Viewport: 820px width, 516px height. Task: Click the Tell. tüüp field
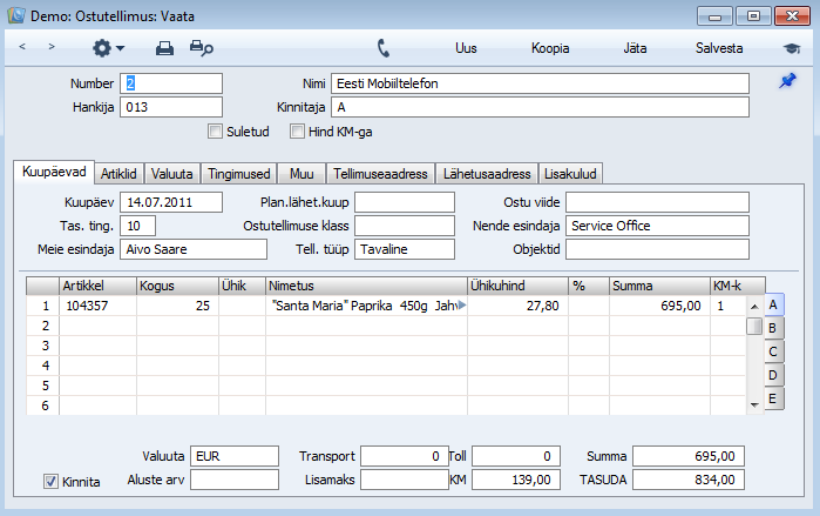coord(404,249)
